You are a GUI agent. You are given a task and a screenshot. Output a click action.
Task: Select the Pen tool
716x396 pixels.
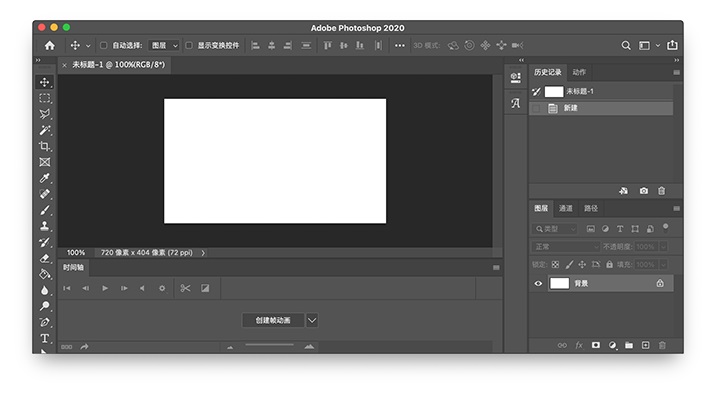44,322
